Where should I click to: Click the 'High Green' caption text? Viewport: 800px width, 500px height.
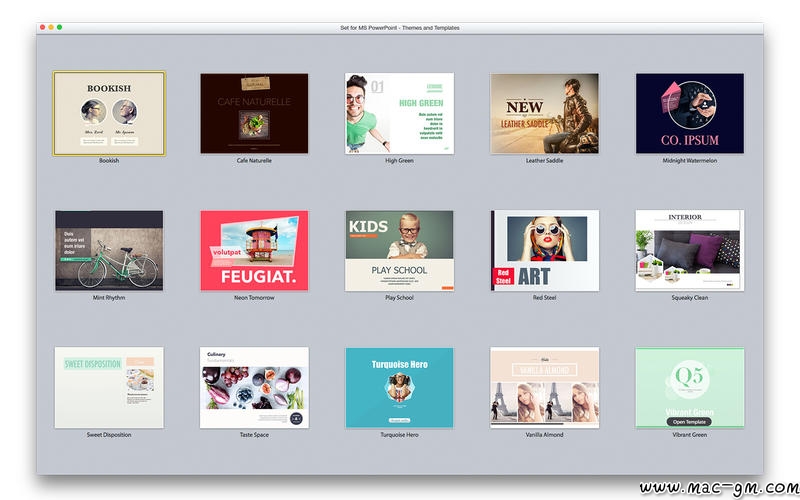click(x=399, y=160)
